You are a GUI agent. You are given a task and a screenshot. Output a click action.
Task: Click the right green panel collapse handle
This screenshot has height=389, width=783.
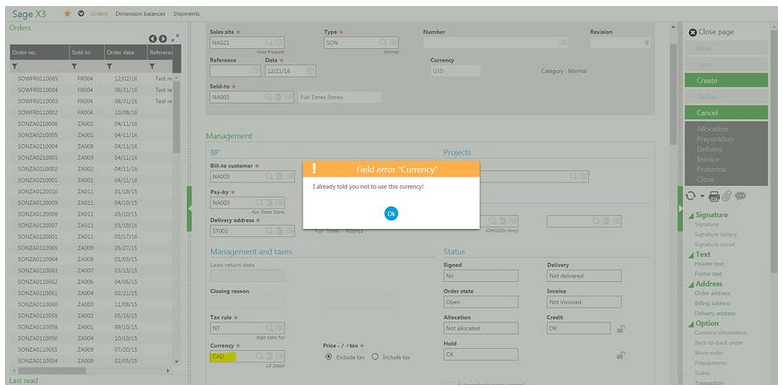(x=680, y=209)
